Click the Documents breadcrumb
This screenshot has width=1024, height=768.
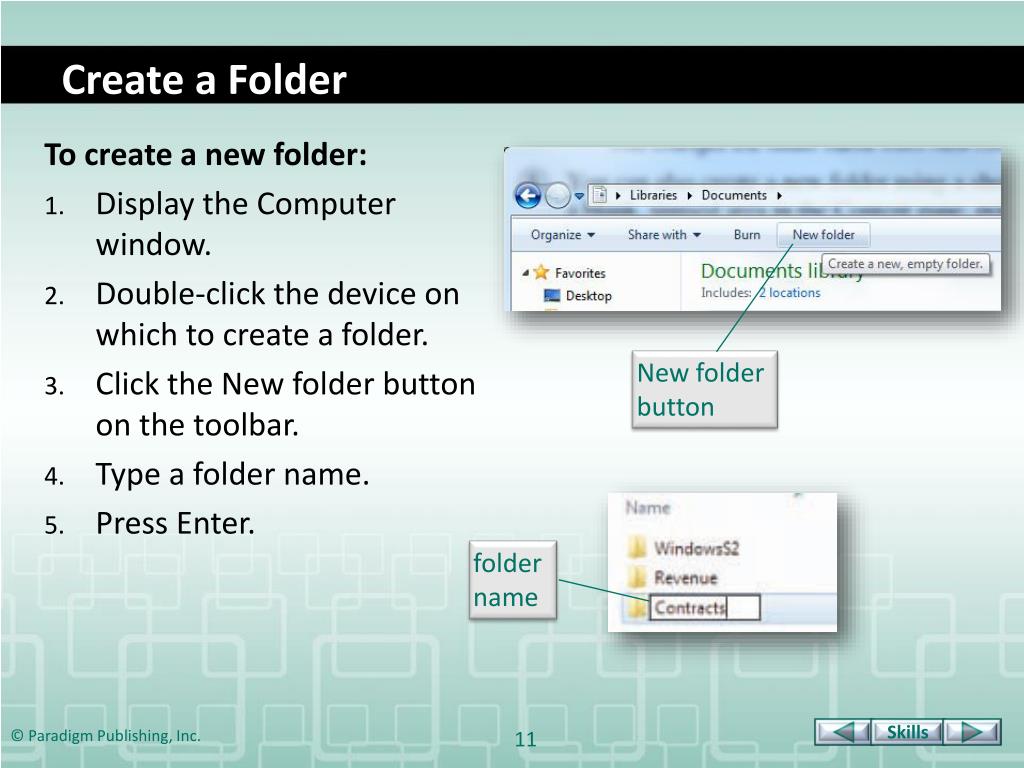coord(734,195)
